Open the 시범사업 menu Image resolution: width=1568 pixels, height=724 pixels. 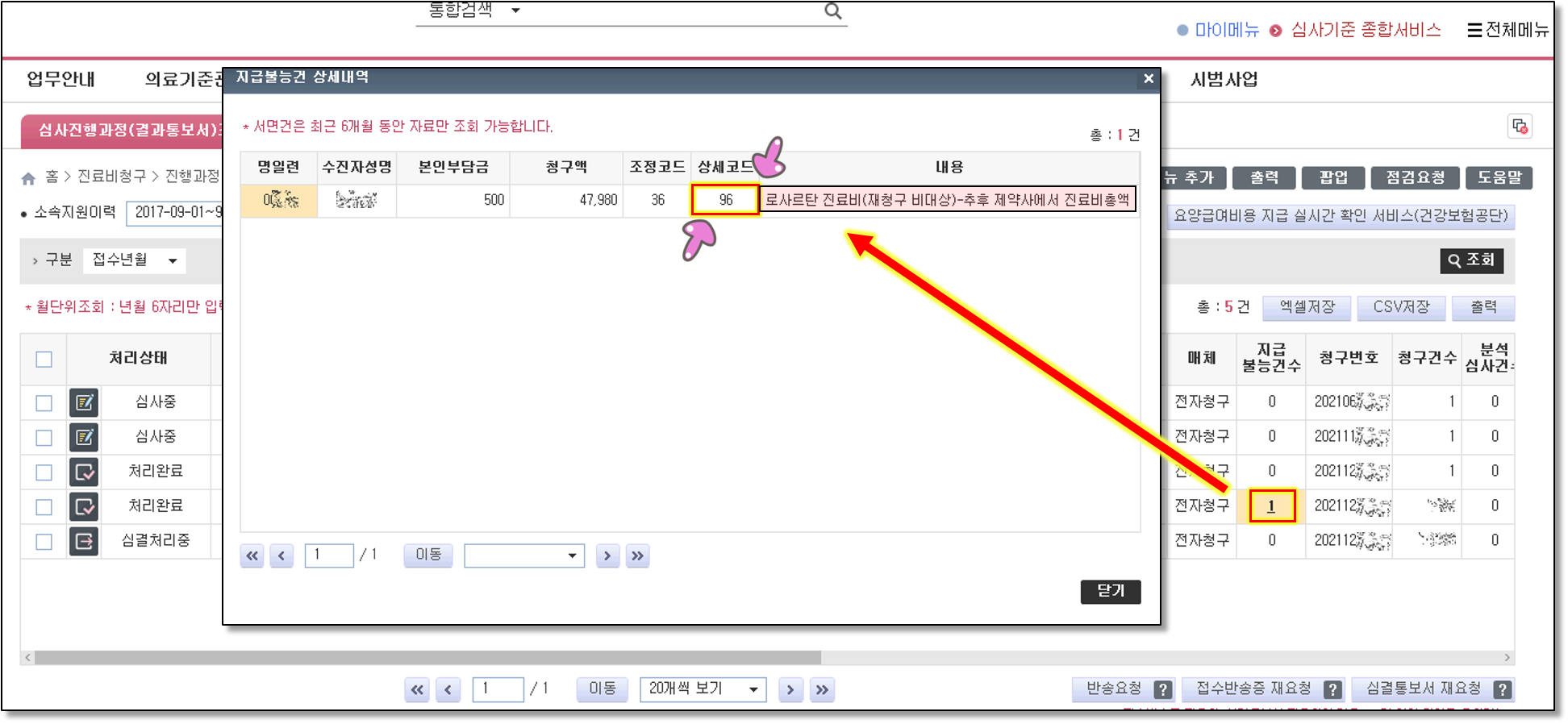(x=1224, y=79)
